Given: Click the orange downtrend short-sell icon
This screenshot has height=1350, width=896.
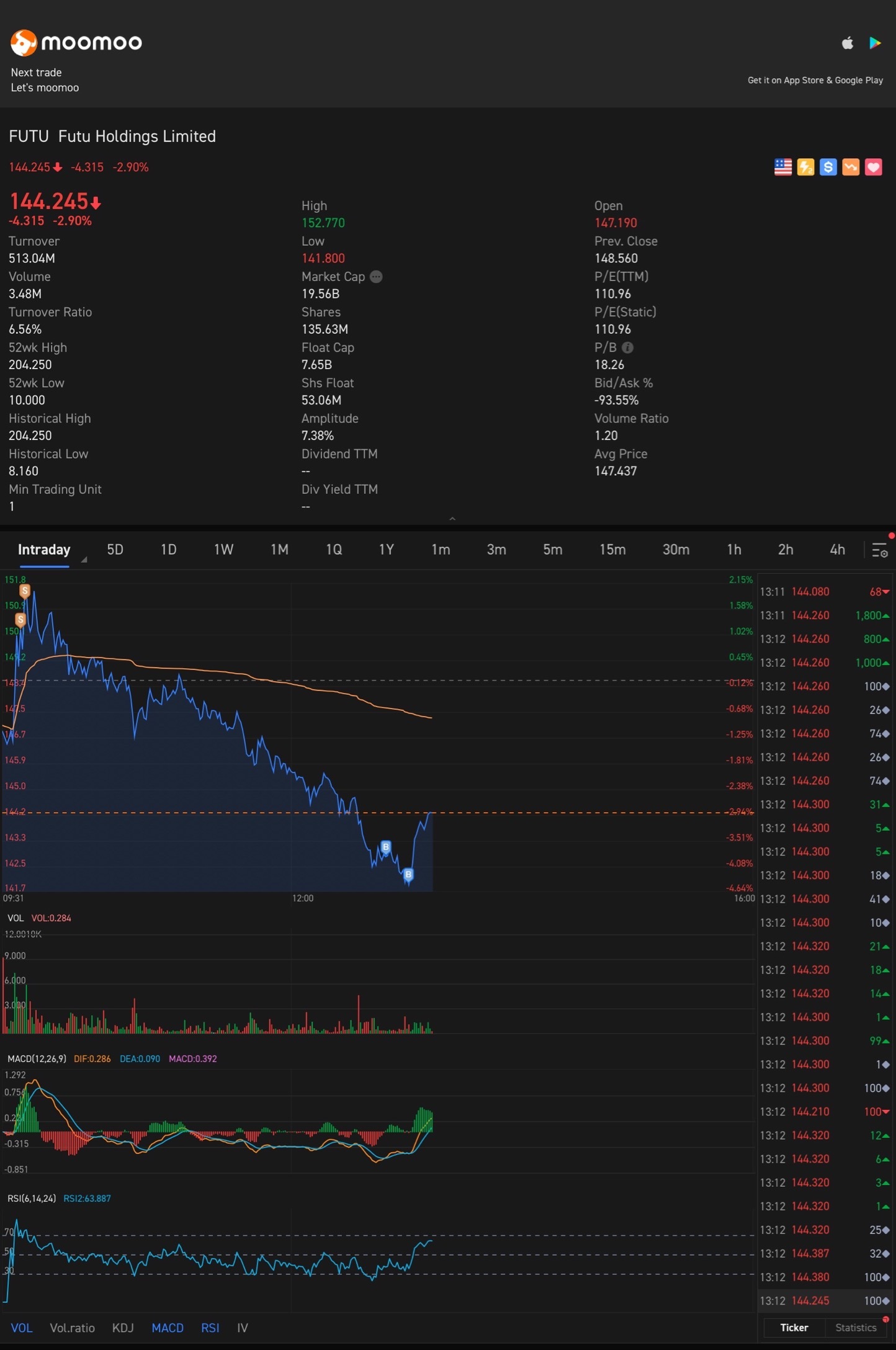Looking at the screenshot, I should 851,167.
